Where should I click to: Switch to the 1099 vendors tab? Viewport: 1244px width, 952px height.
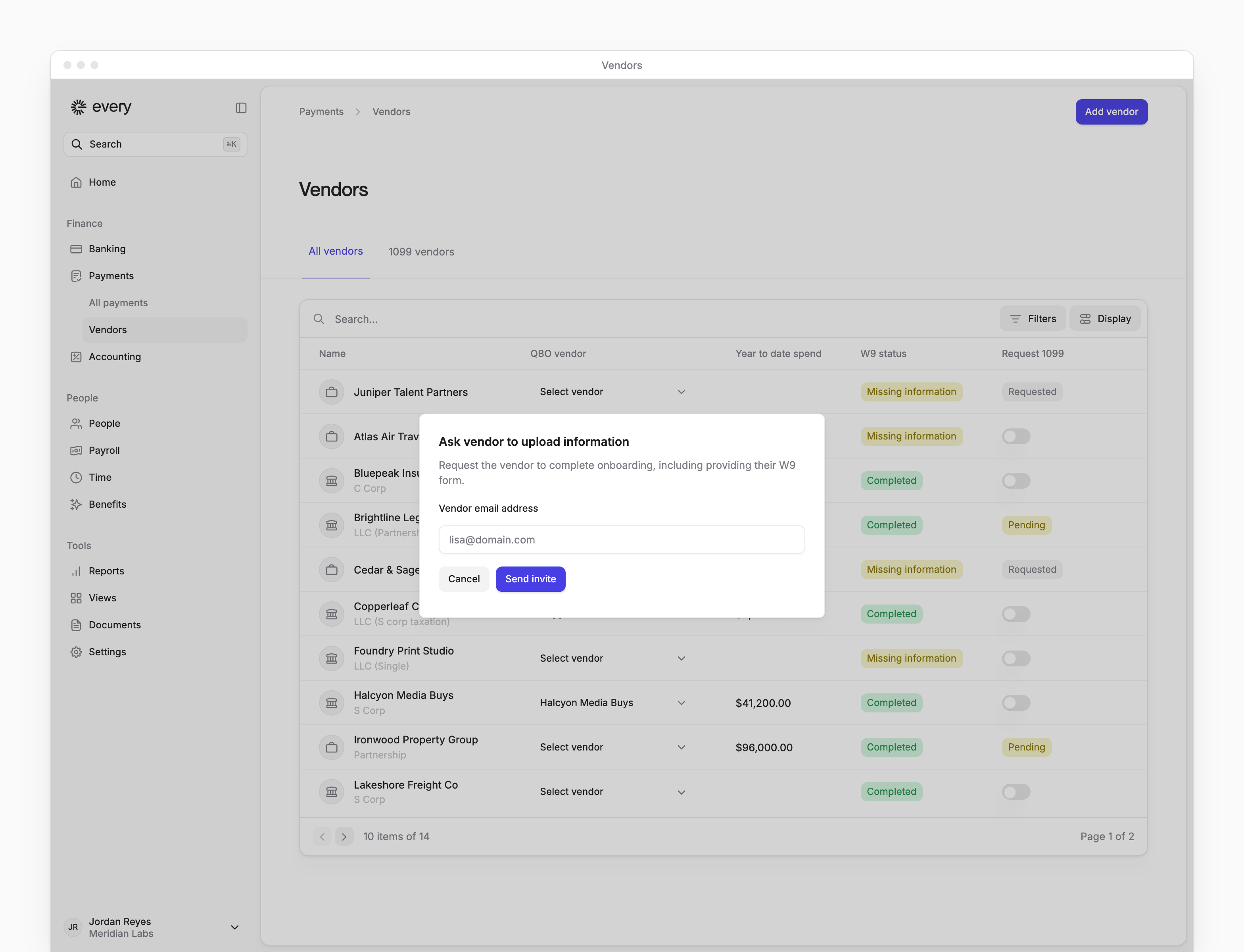click(421, 251)
